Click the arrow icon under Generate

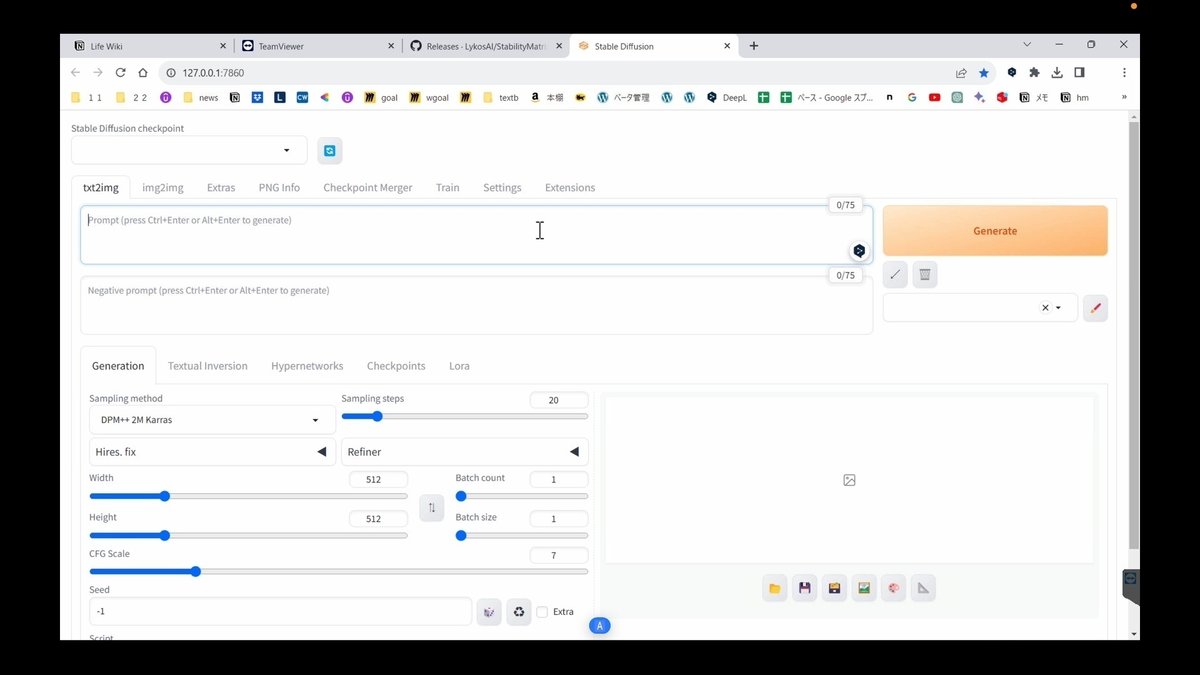click(895, 275)
